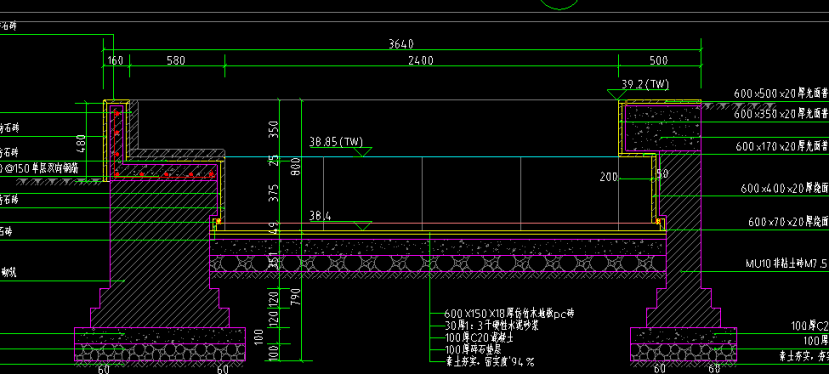
Task: Click the 160 dimension at top left
Action: point(115,60)
